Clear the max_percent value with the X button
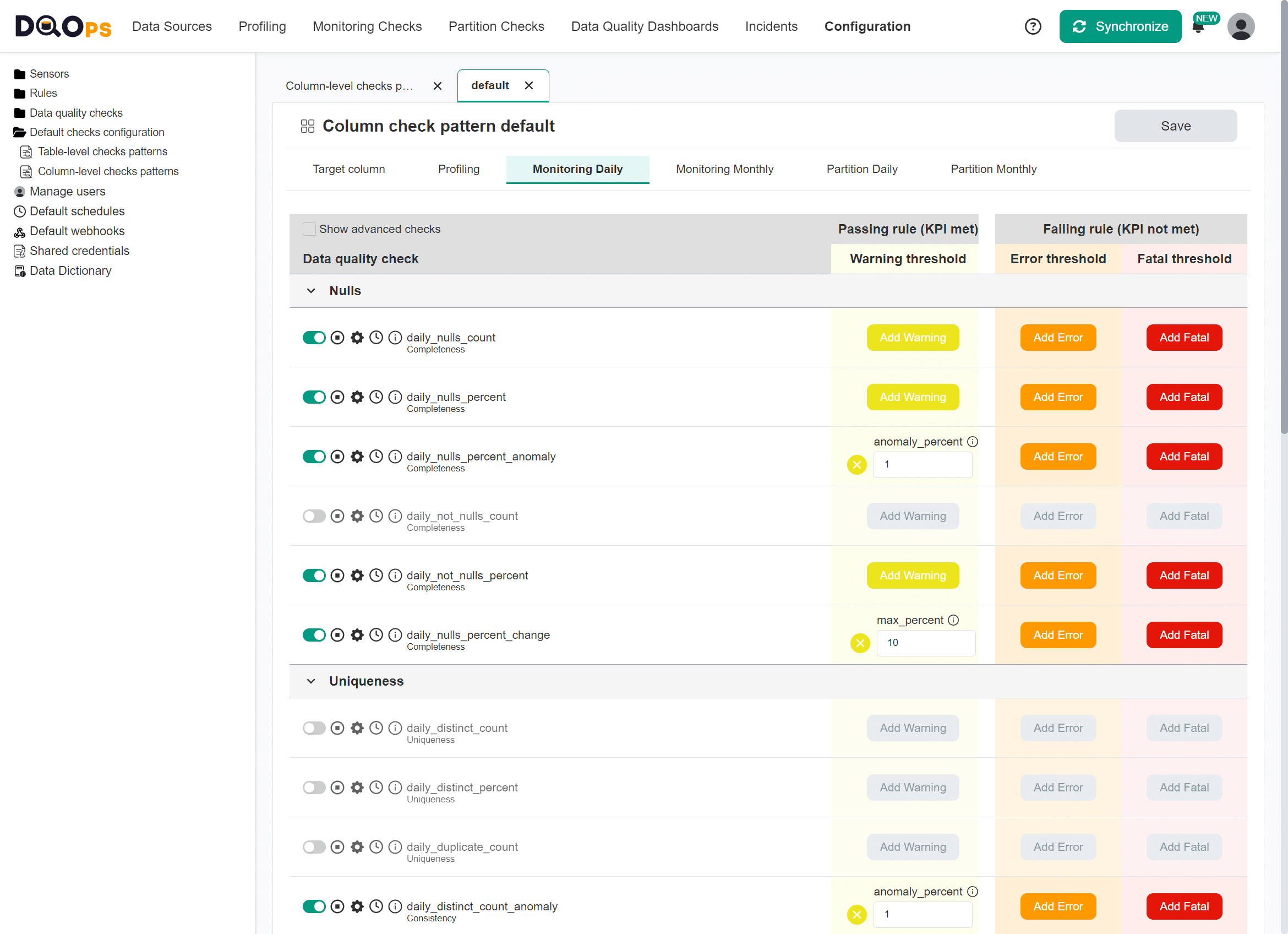Viewport: 1288px width, 934px height. click(x=859, y=643)
